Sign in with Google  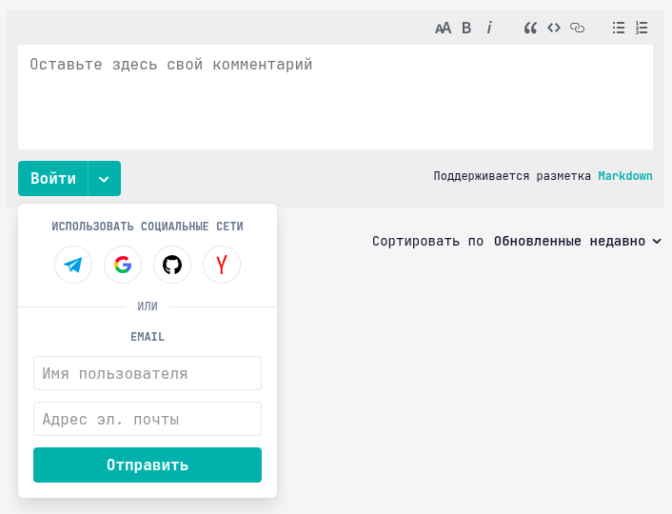pos(123,265)
